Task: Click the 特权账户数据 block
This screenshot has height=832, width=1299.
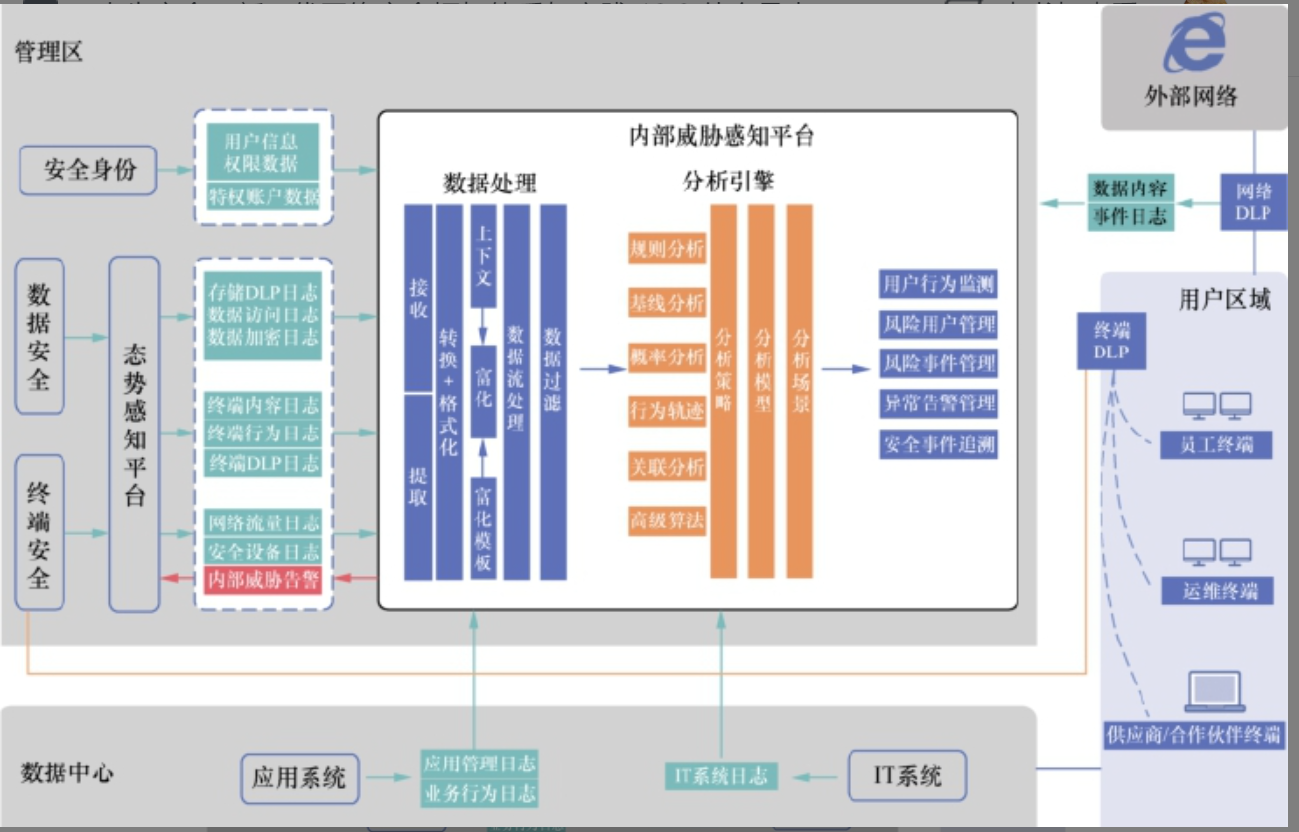Action: [262, 197]
